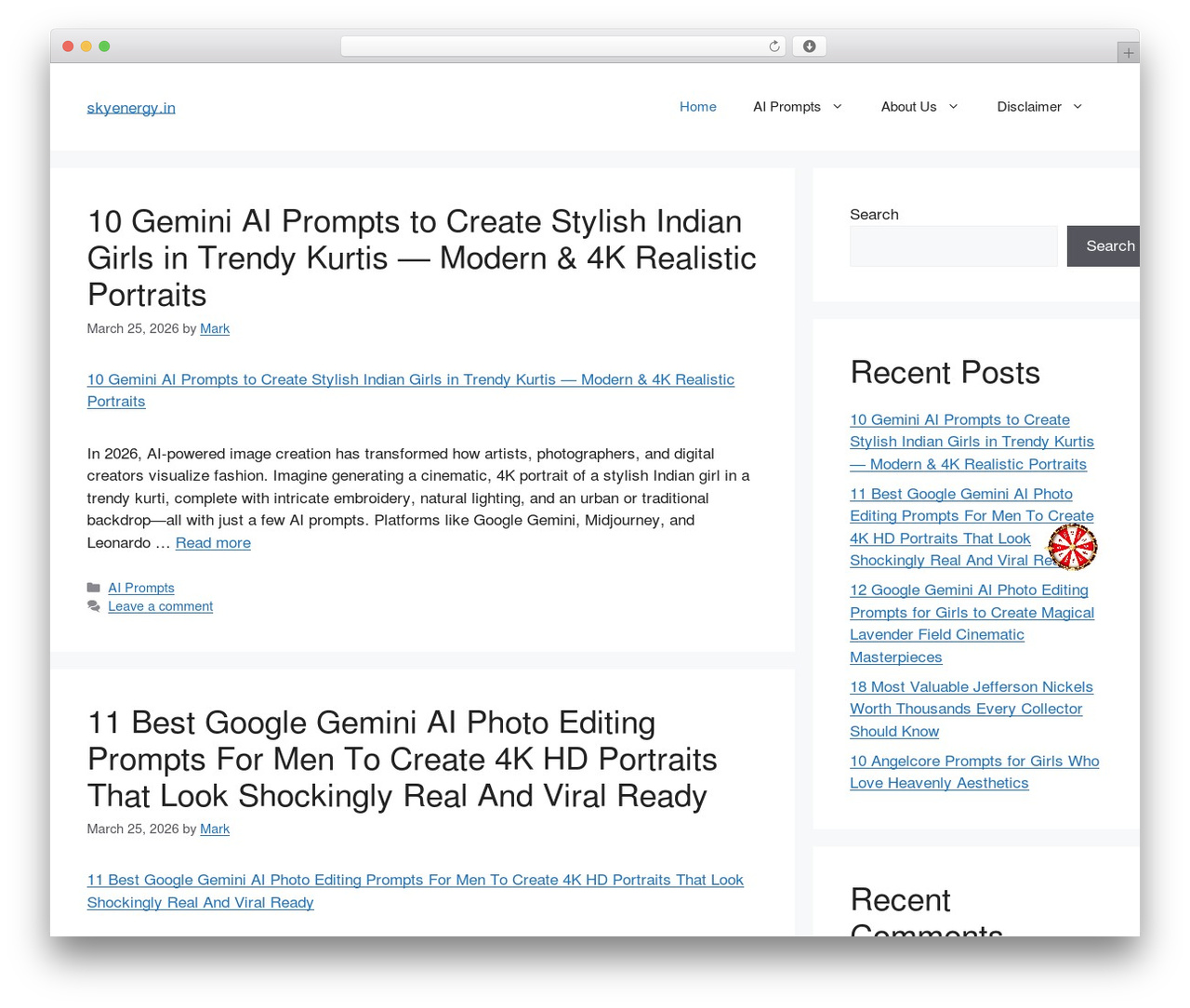Screen dimensions: 1190x1008
Task: Click the spinning prize wheel icon
Action: coord(1073,547)
